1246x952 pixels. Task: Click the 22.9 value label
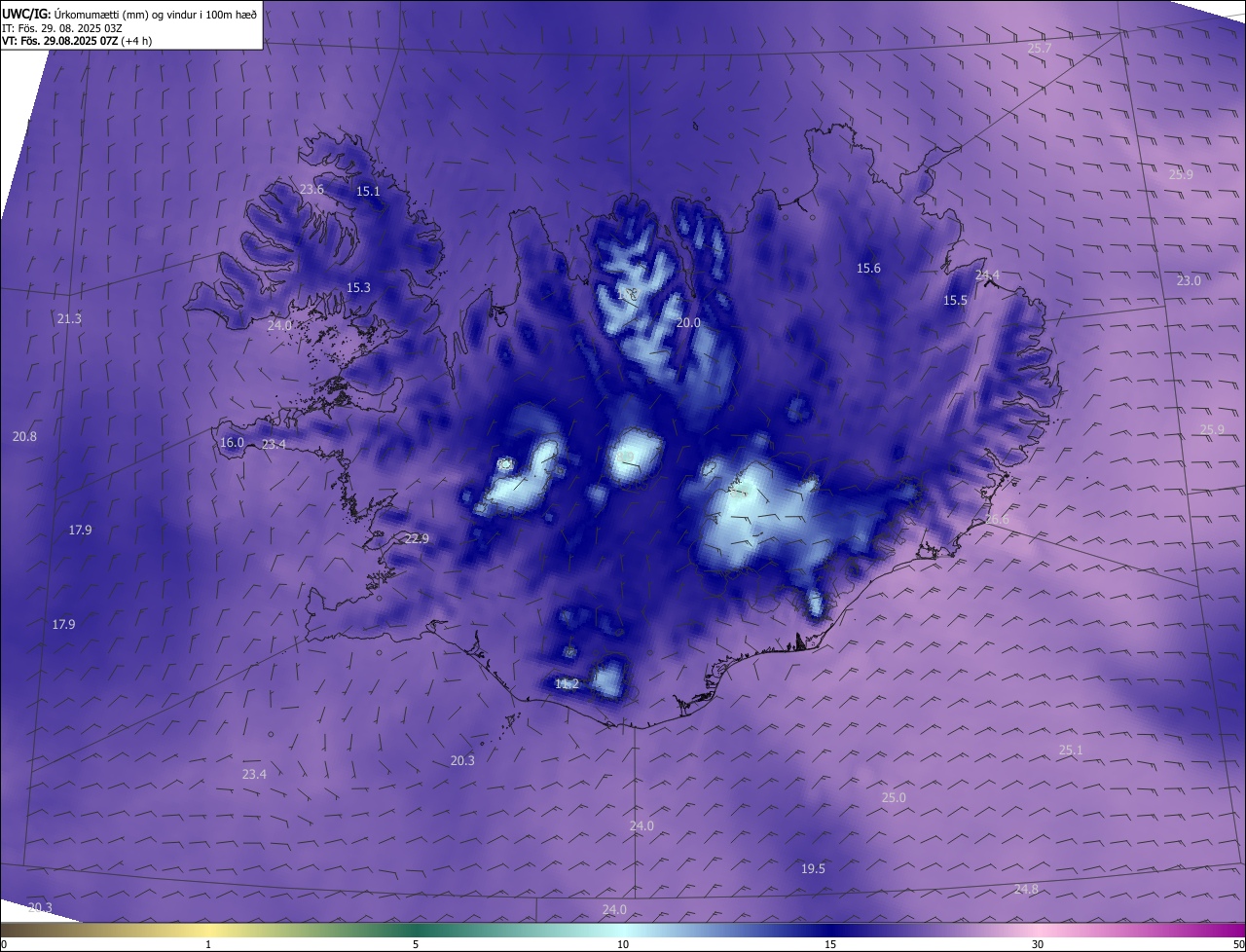(417, 539)
